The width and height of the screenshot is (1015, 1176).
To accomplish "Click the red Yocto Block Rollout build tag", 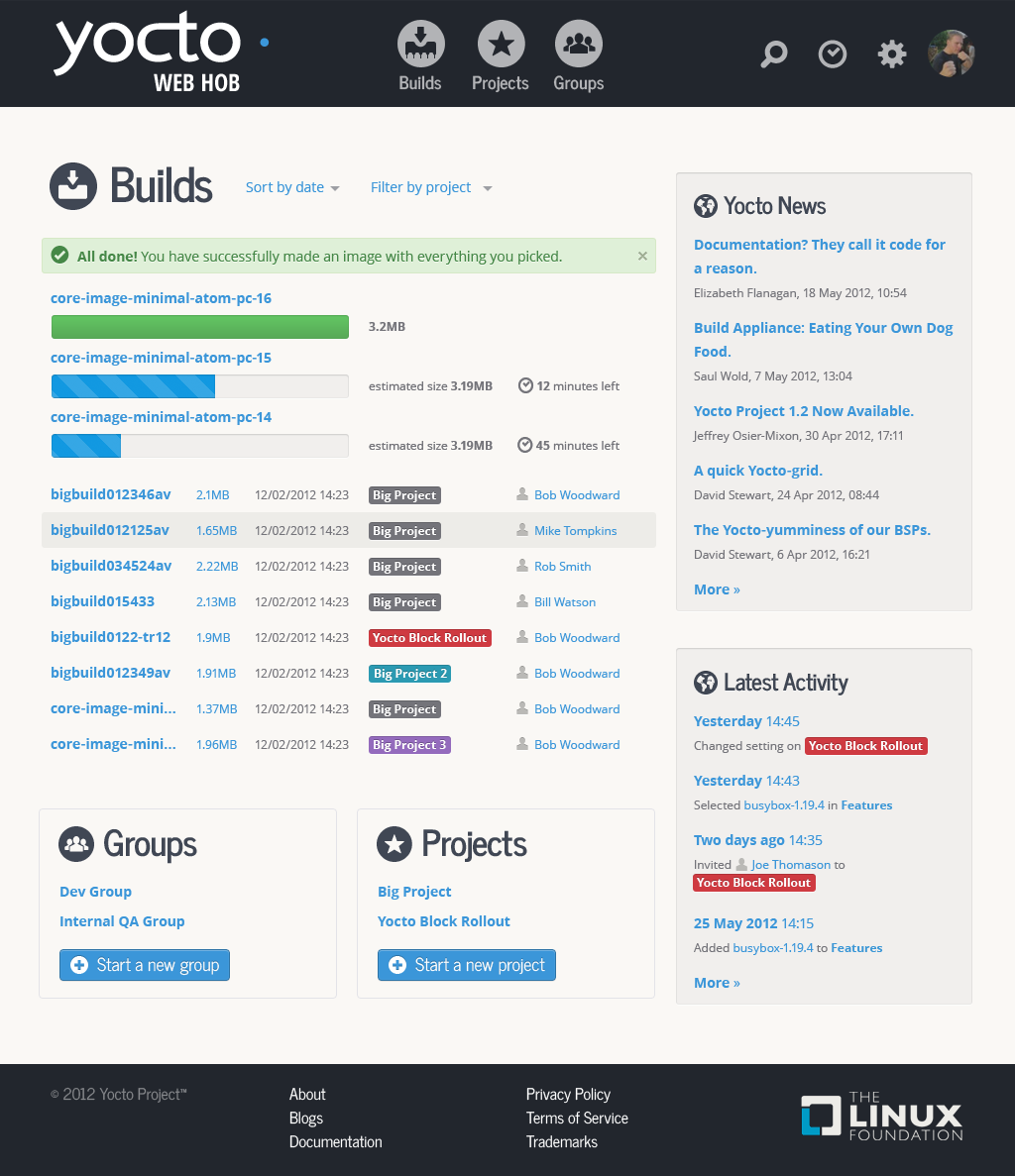I will pyautogui.click(x=430, y=638).
